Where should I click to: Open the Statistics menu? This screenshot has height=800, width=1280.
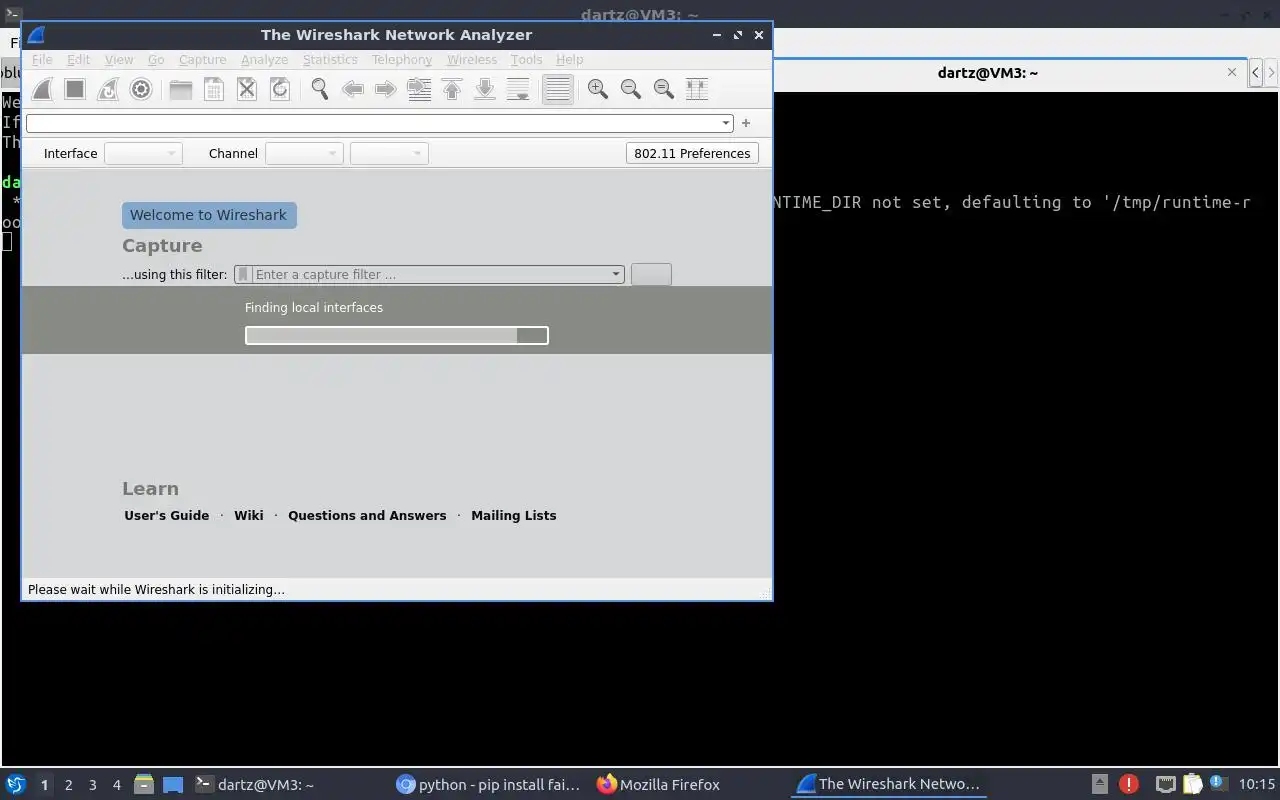click(330, 59)
